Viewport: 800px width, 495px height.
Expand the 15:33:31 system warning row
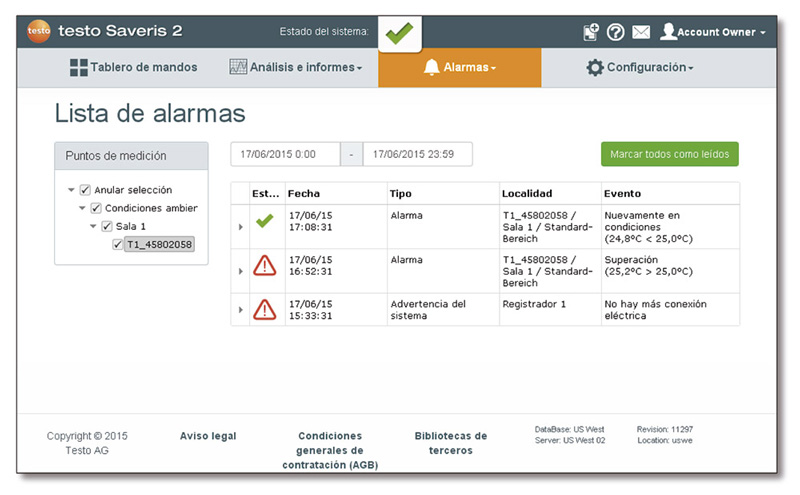coord(241,310)
